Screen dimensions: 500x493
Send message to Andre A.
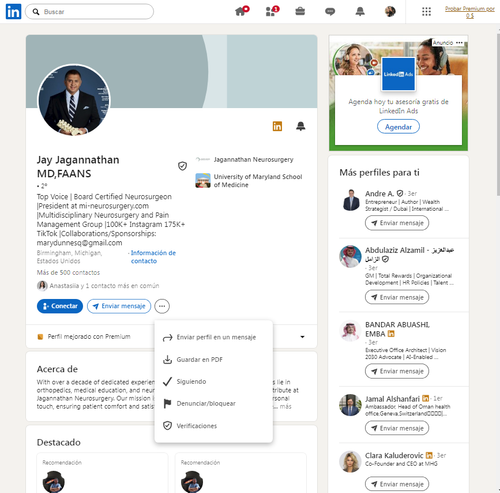[397, 223]
